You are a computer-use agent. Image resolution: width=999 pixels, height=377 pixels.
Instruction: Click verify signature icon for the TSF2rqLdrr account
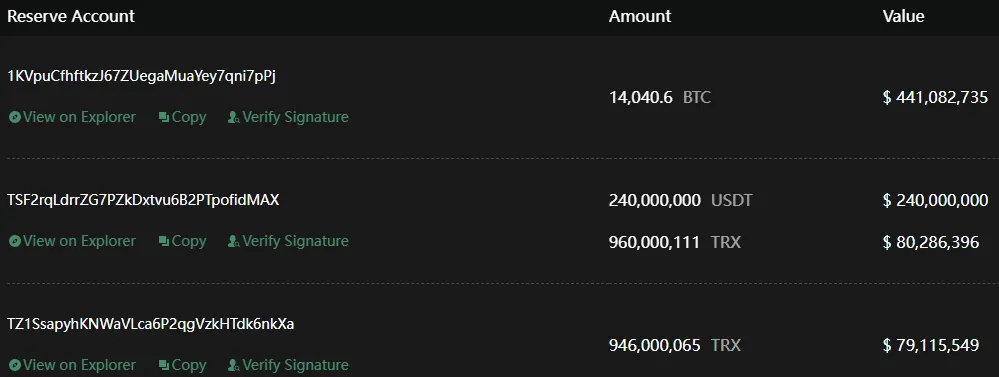[x=234, y=241]
